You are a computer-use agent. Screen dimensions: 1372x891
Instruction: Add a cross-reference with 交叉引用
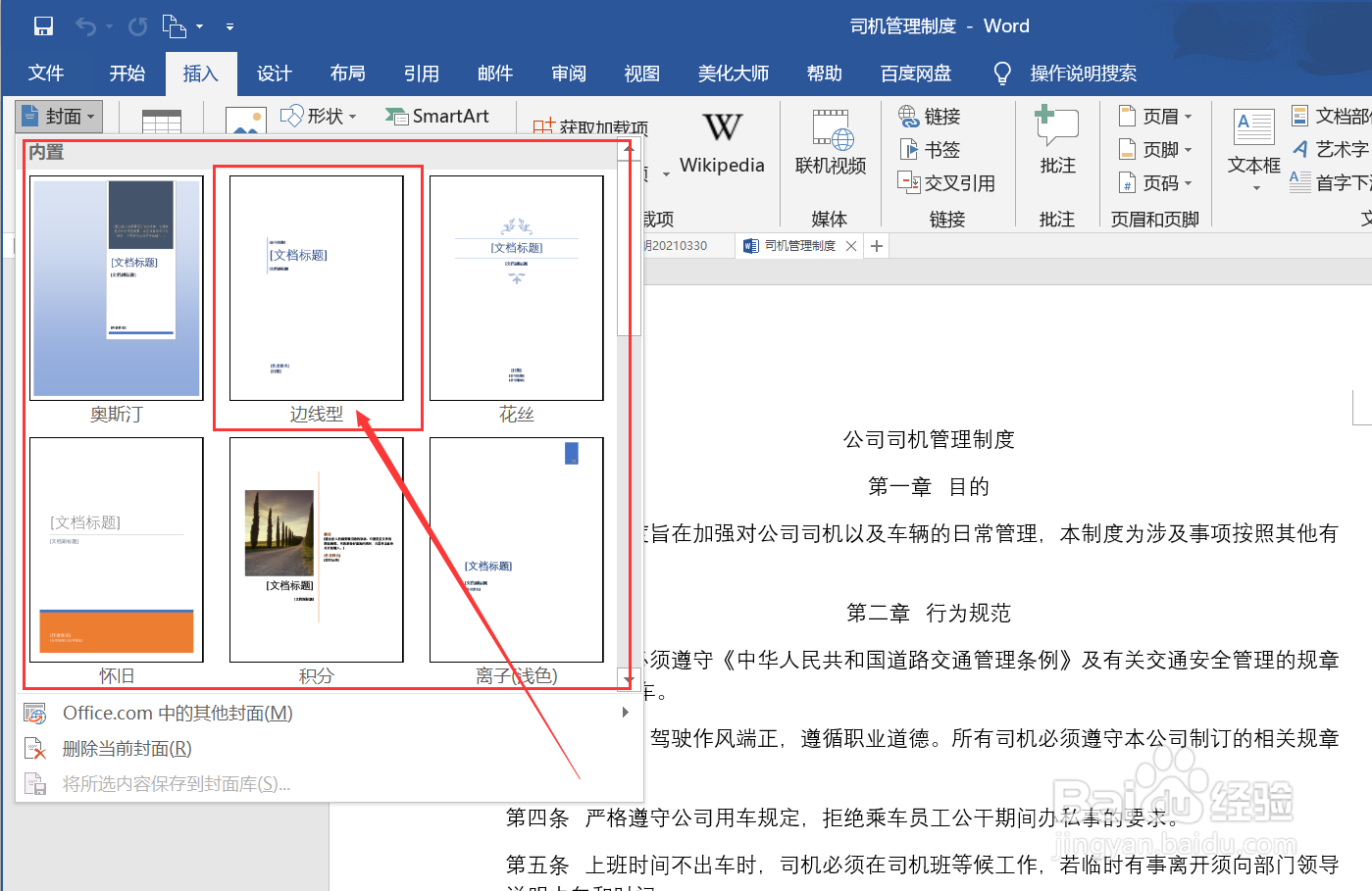tap(945, 182)
